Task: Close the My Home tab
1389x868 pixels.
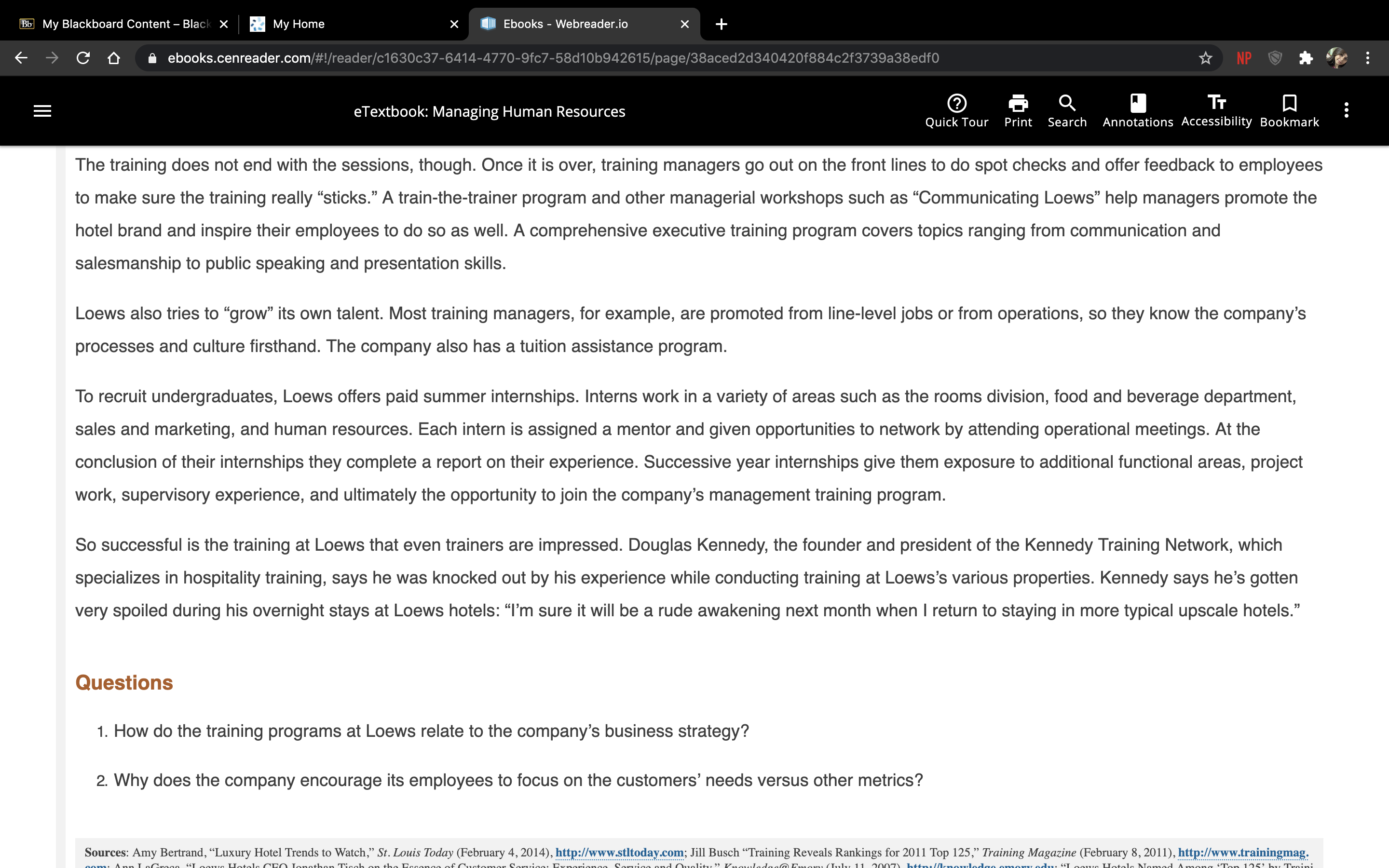Action: tap(454, 24)
